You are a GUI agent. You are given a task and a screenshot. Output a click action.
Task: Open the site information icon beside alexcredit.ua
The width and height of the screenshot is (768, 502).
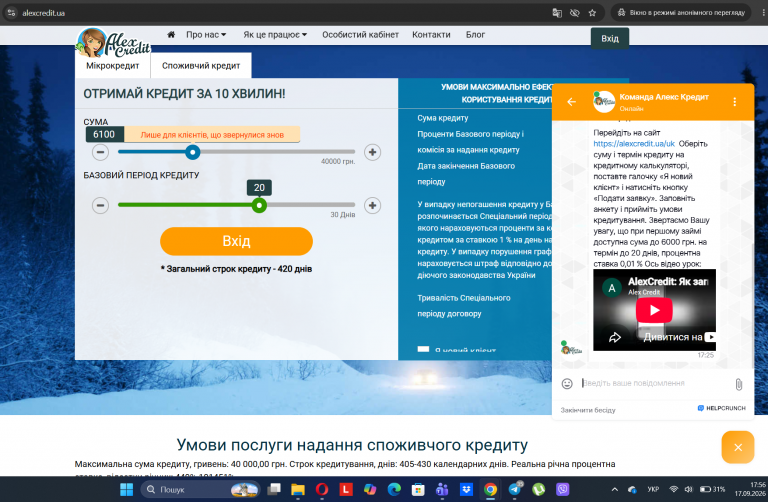(11, 13)
